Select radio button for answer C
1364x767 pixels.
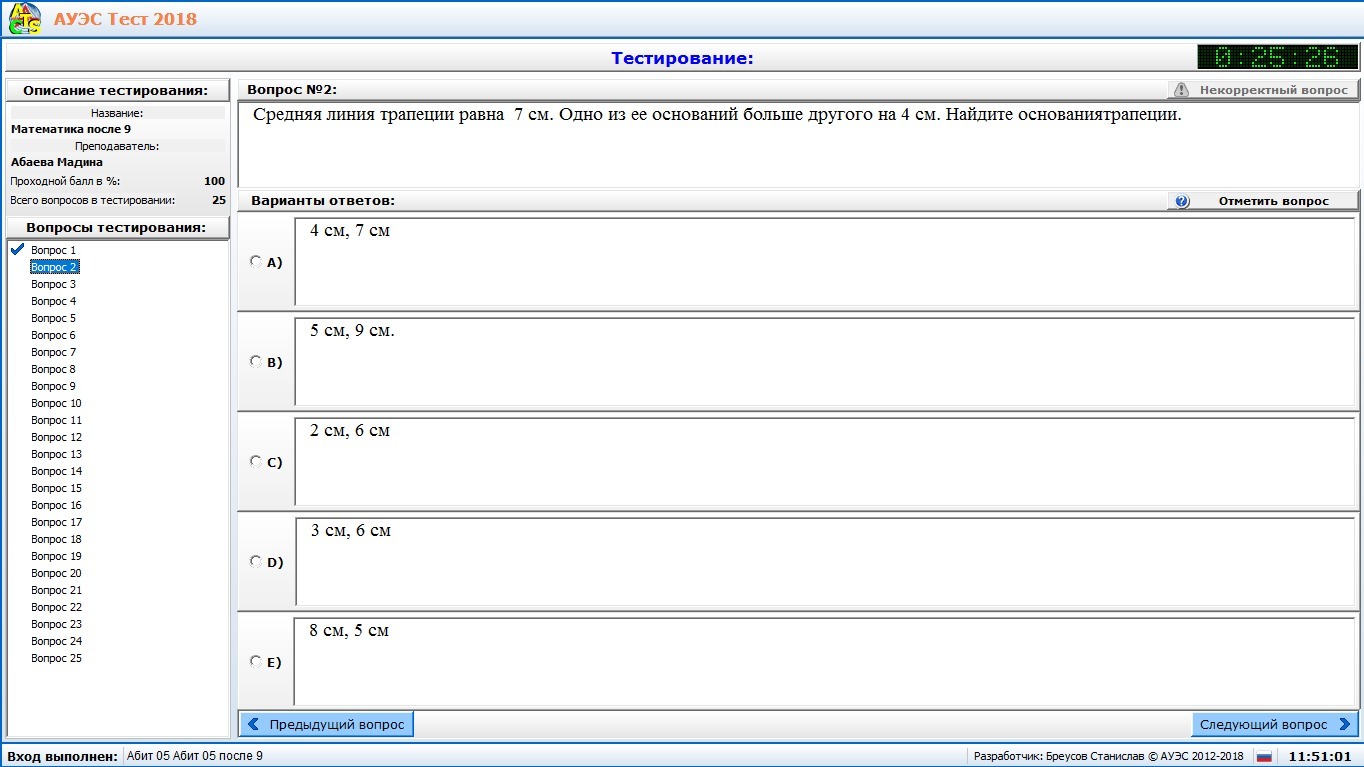point(255,461)
